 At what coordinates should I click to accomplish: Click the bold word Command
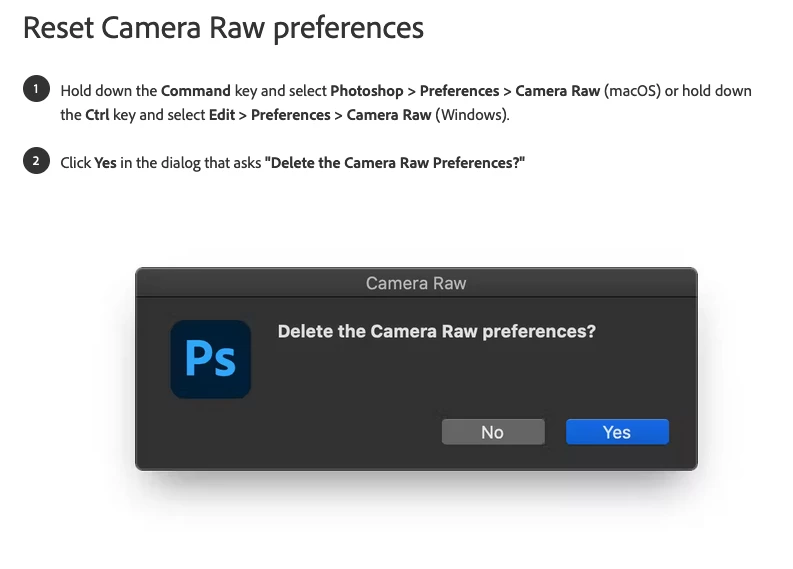point(196,91)
